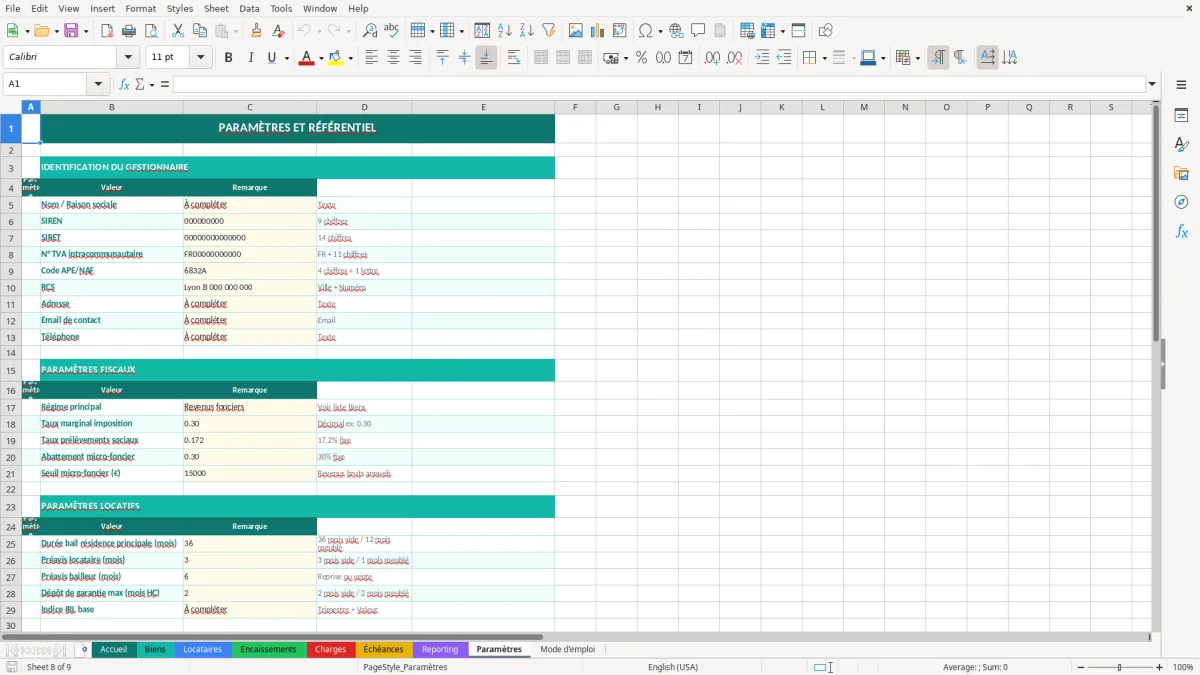The image size is (1200, 675).
Task: Sort ascending A to Z
Action: [504, 31]
